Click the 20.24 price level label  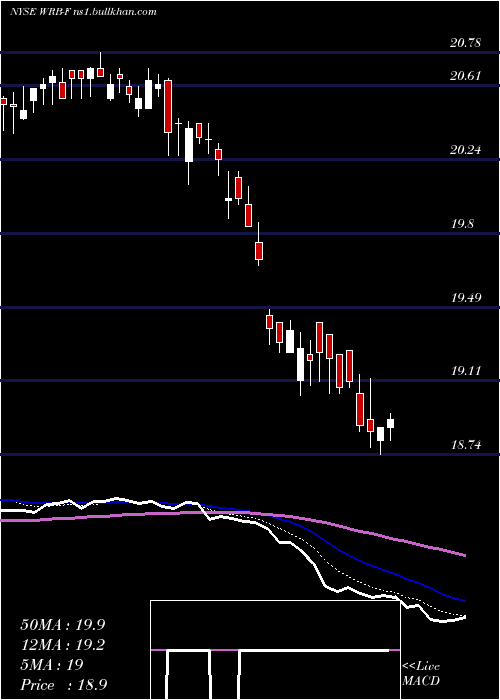466,150
